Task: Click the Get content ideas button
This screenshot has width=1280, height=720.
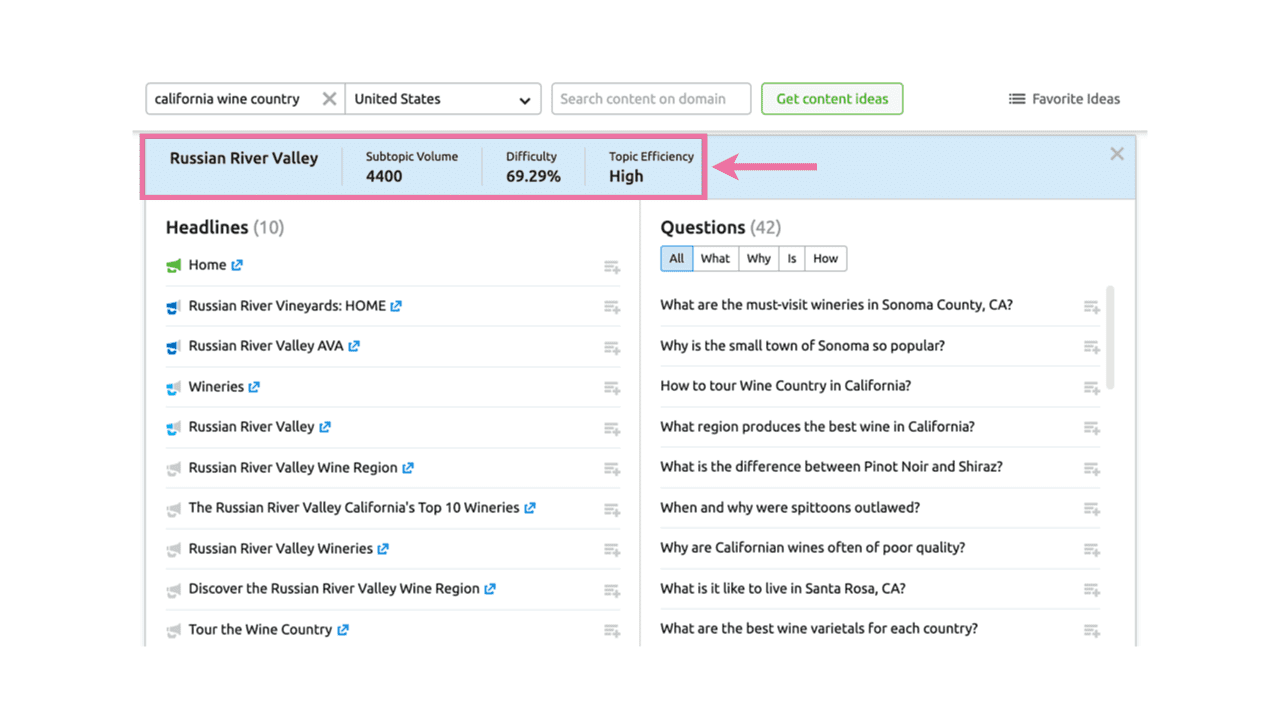Action: click(832, 98)
